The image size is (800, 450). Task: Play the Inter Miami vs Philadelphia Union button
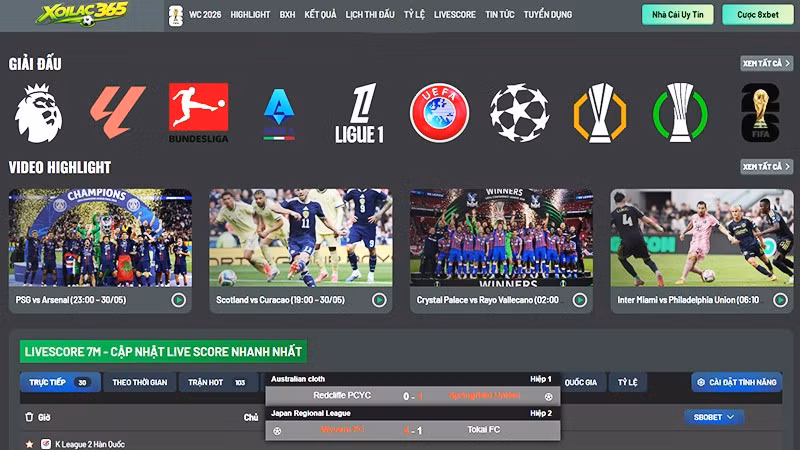(x=780, y=300)
